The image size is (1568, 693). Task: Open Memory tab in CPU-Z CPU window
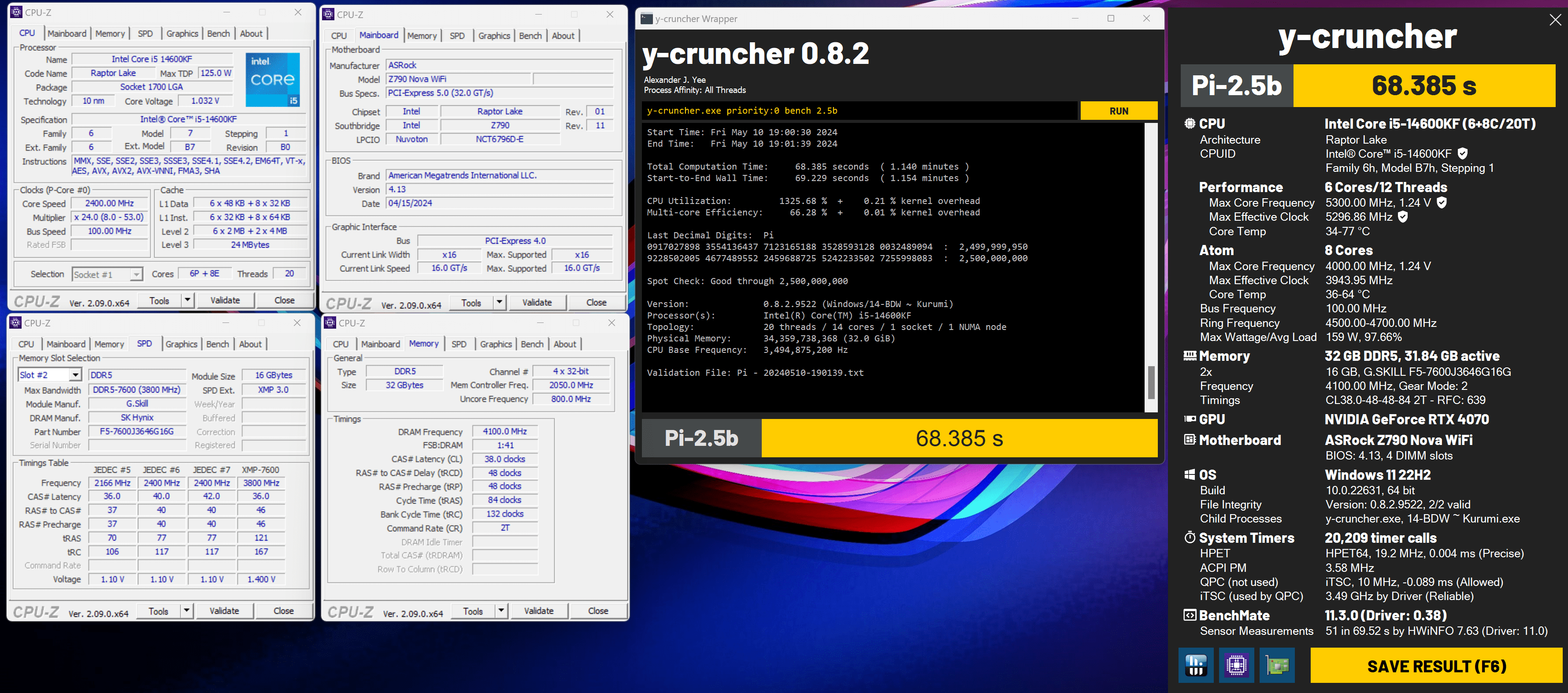[x=110, y=33]
